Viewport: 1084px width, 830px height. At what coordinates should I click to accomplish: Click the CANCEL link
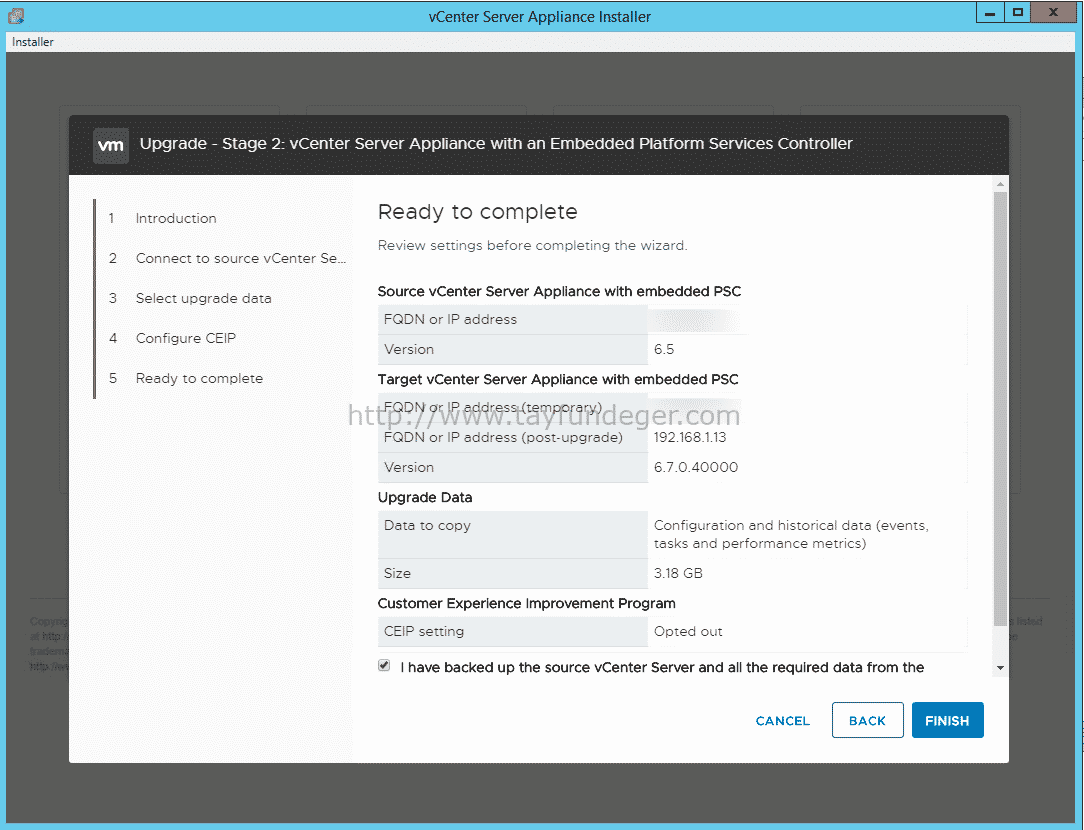tap(782, 721)
